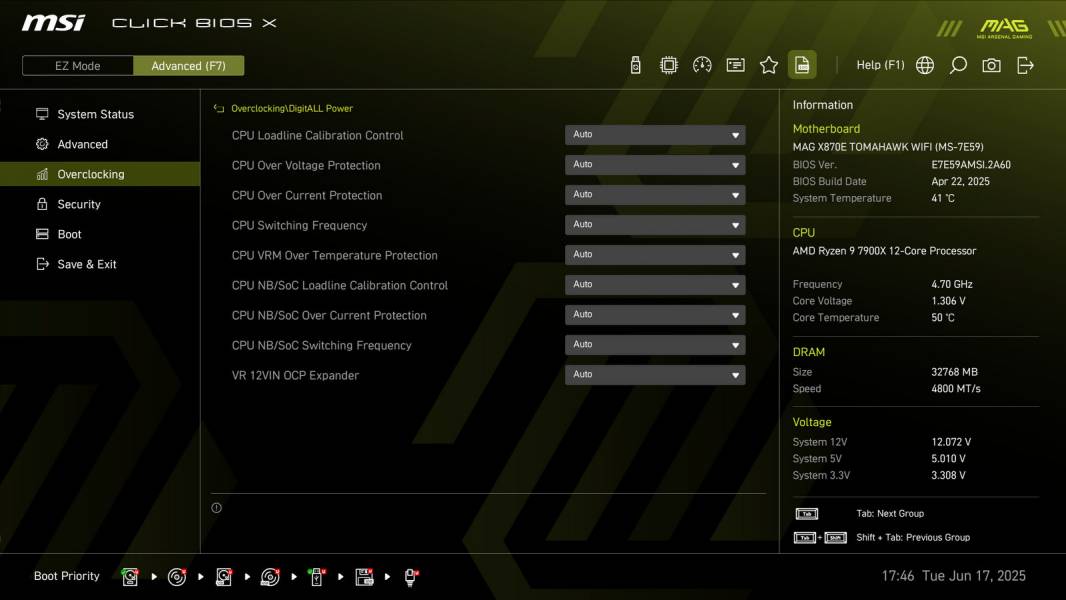Open CPU Loadline Calibration Control dropdown

tap(655, 135)
